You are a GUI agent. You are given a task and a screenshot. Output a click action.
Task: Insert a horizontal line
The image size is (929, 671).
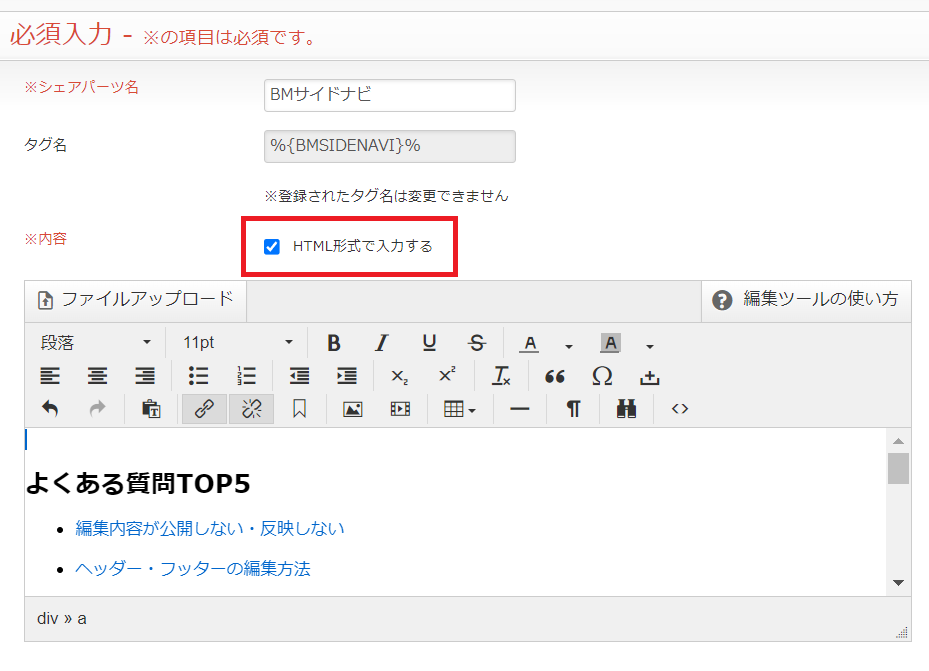click(519, 409)
